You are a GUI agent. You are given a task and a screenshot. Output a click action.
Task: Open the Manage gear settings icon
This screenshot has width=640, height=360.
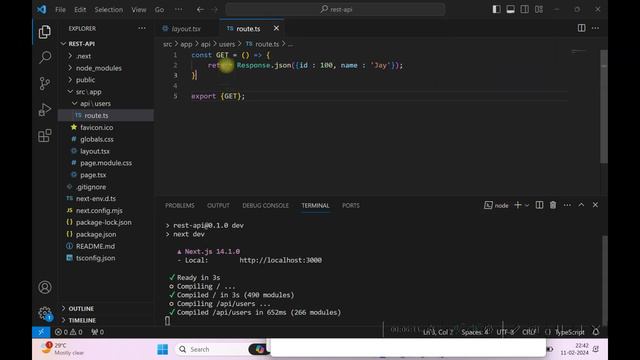(x=45, y=313)
